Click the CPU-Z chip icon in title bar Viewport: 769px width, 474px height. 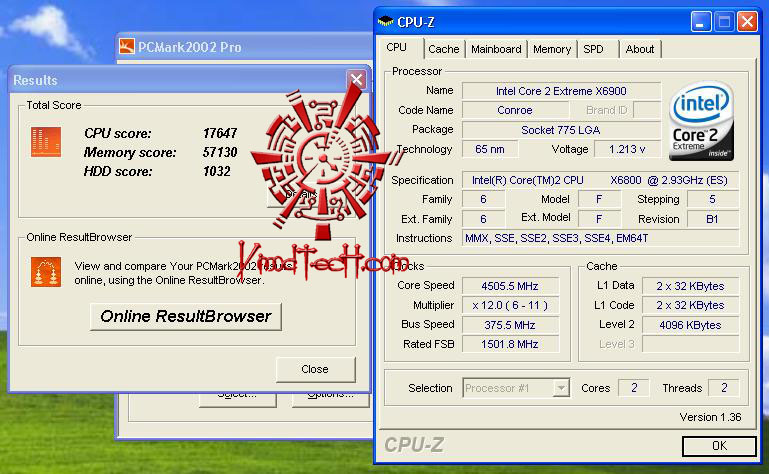click(x=385, y=22)
